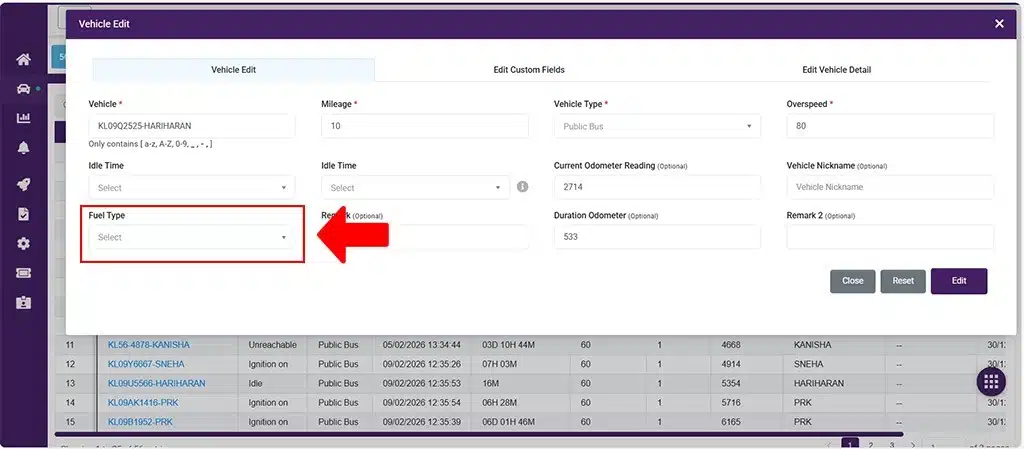
Task: Click the Close button
Action: click(852, 281)
